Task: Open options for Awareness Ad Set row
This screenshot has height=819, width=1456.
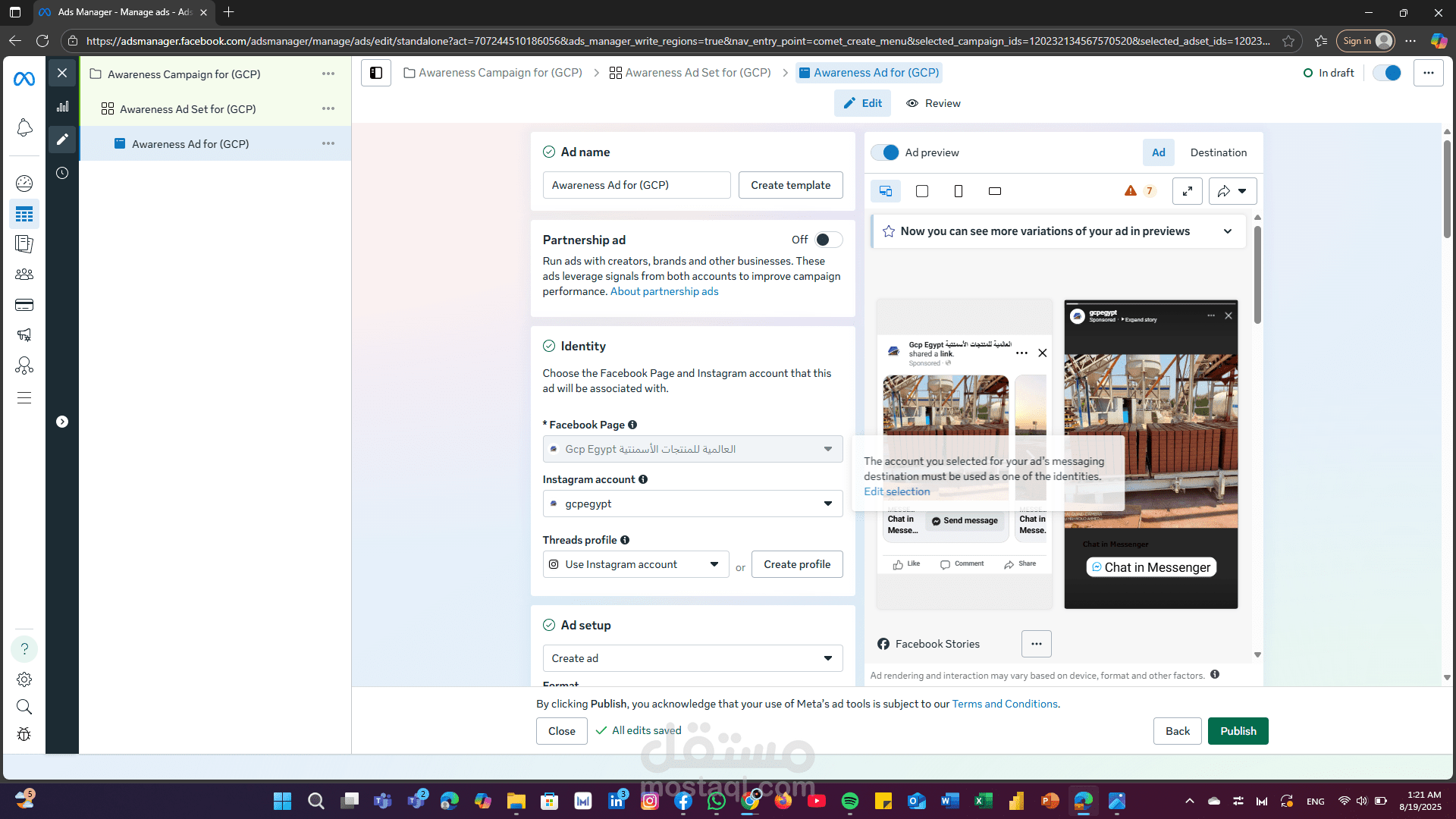Action: click(x=328, y=108)
